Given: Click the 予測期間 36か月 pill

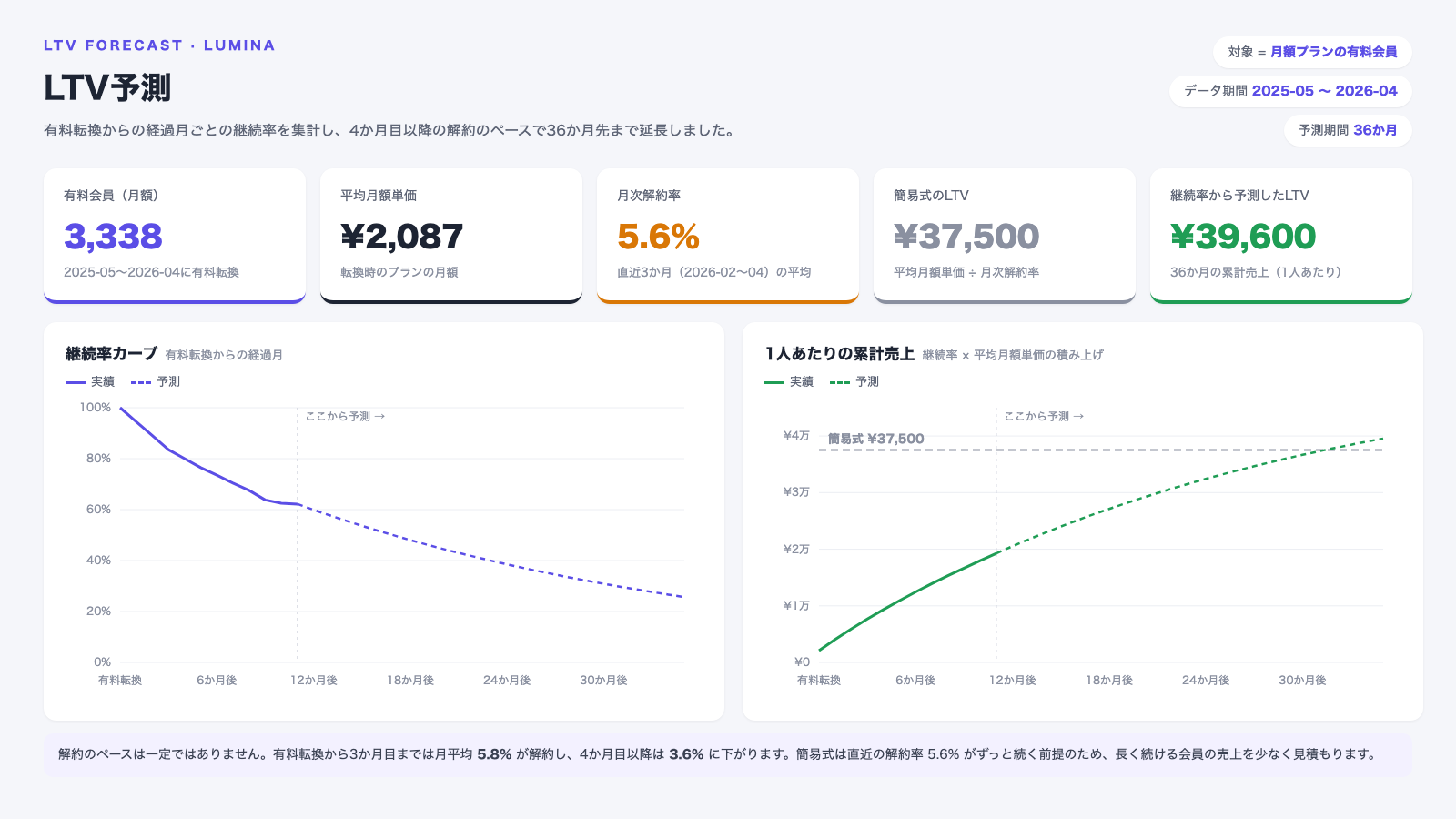Looking at the screenshot, I should (x=1348, y=130).
